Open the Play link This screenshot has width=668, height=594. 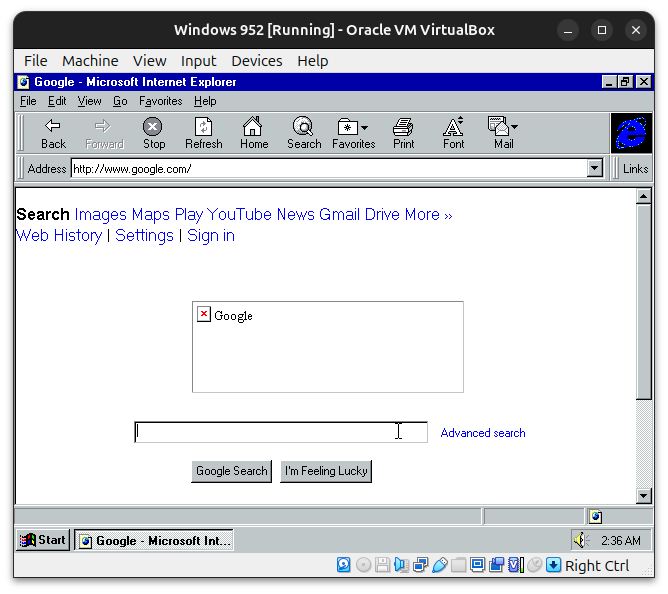(189, 214)
